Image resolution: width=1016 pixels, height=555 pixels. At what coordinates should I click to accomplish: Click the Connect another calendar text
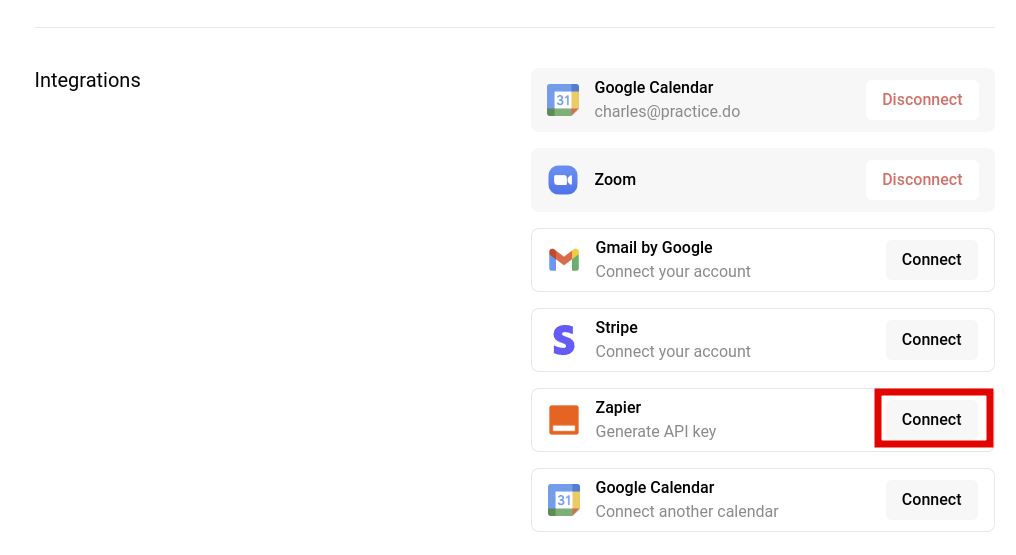pos(687,512)
